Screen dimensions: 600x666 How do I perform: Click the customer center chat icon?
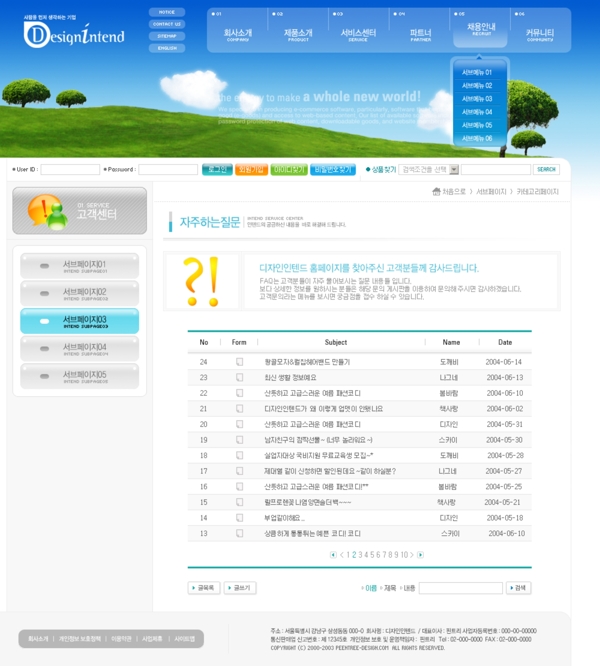click(x=47, y=212)
